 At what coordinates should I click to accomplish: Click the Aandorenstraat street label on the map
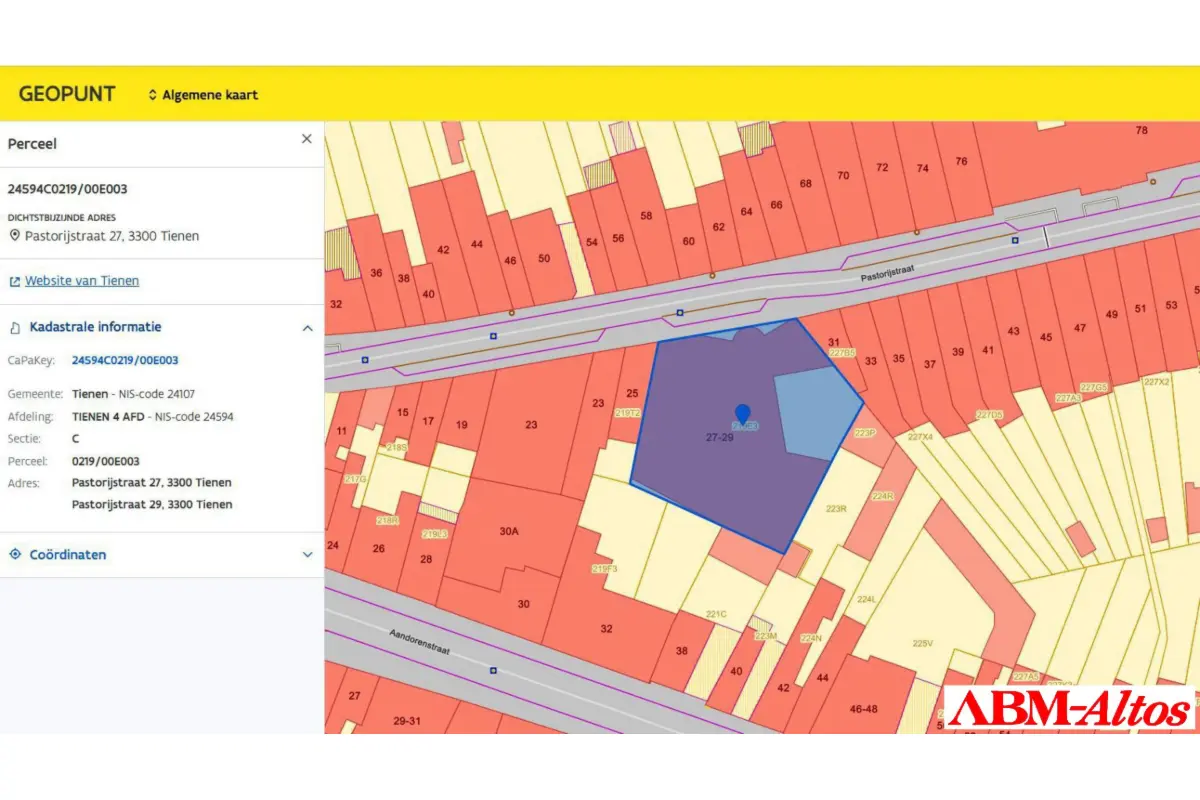coord(419,641)
